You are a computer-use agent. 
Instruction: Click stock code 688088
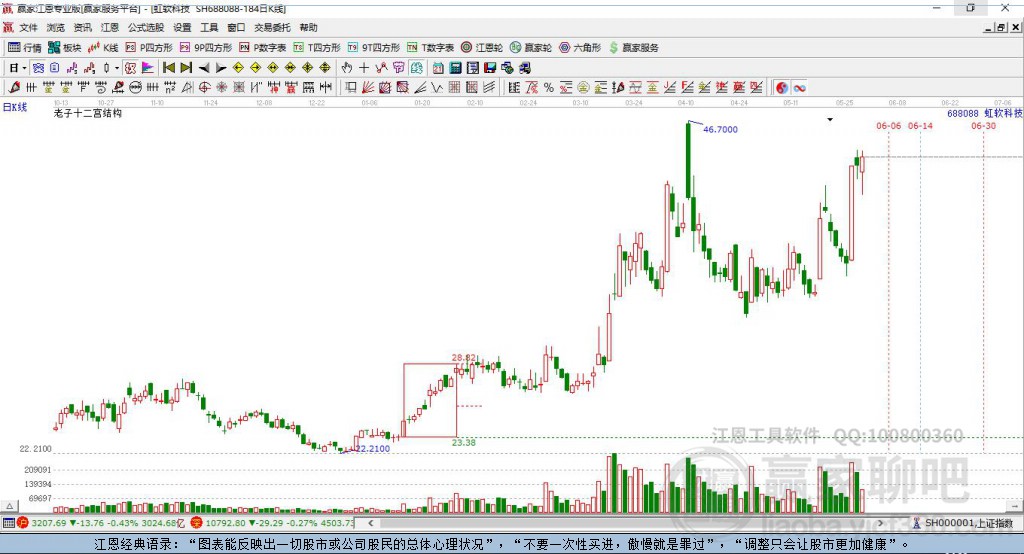(963, 114)
